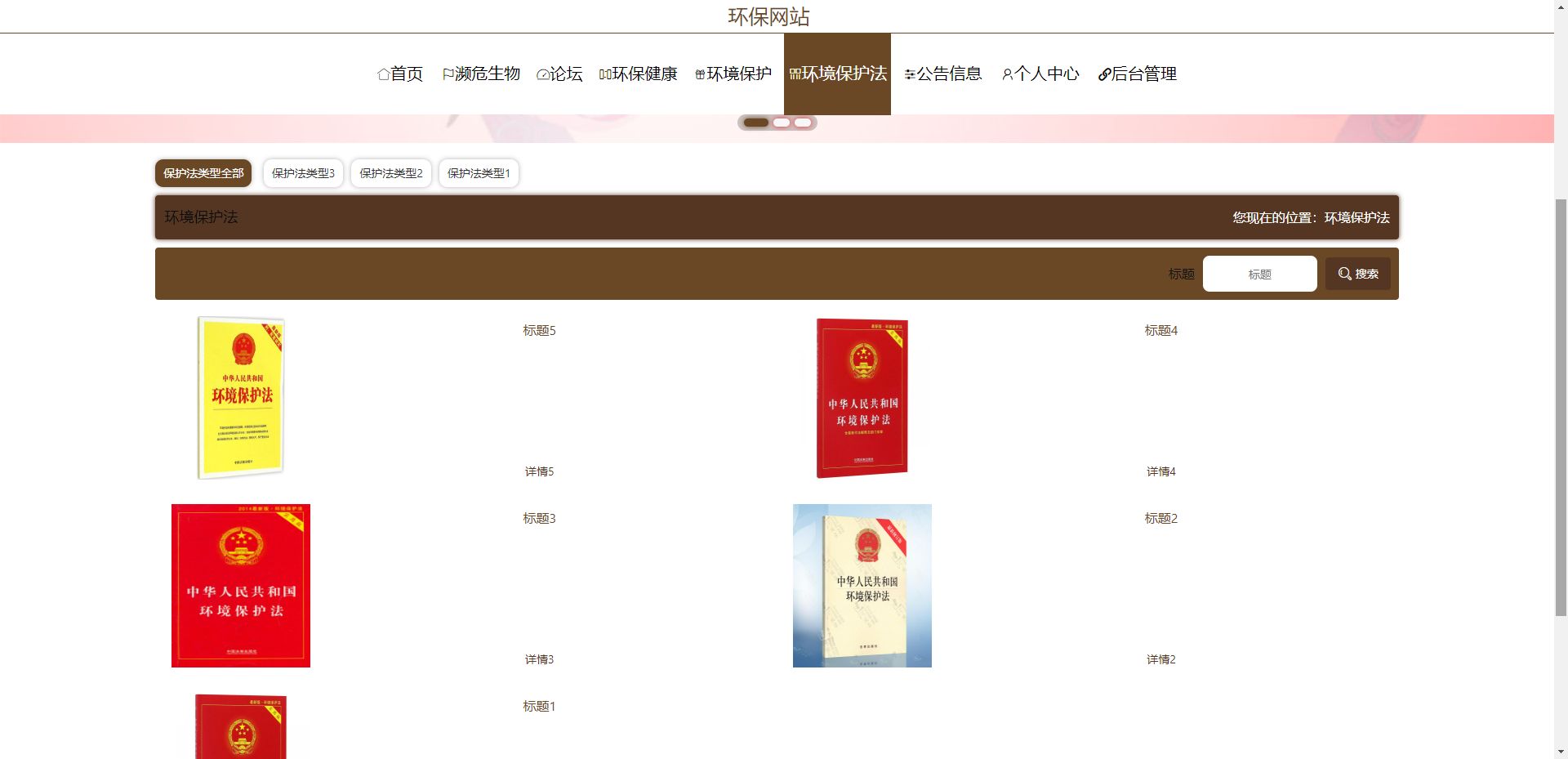The image size is (1568, 759).
Task: Navigate to 环保健康
Action: coord(639,74)
